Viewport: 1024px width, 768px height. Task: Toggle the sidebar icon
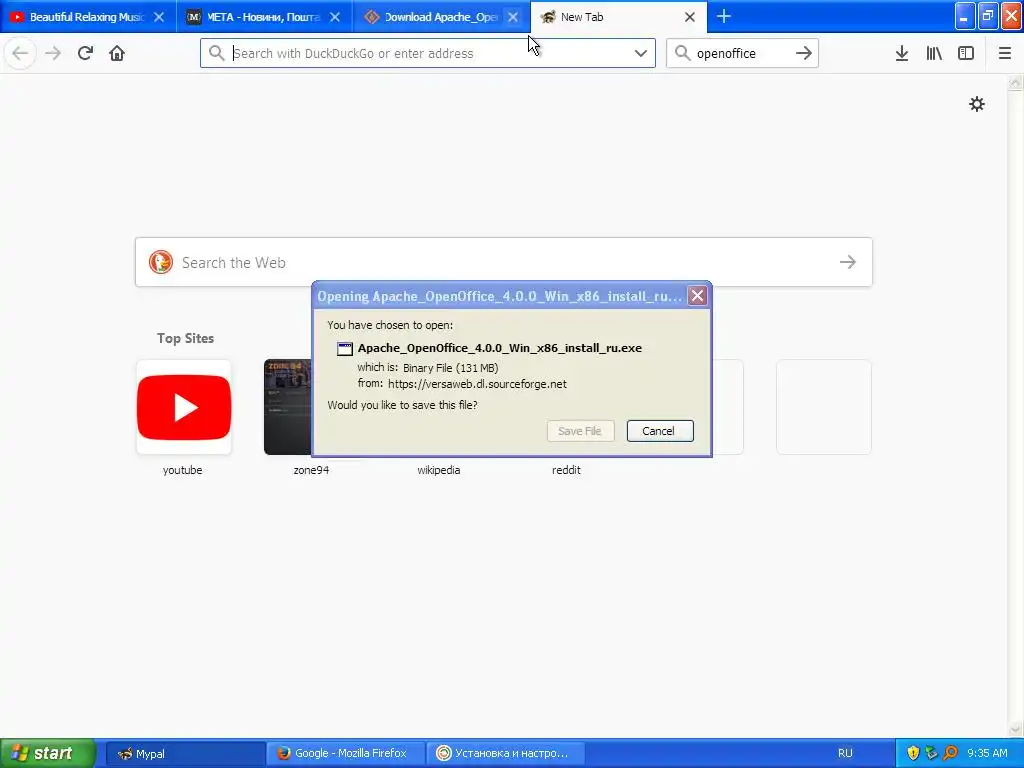(x=966, y=53)
